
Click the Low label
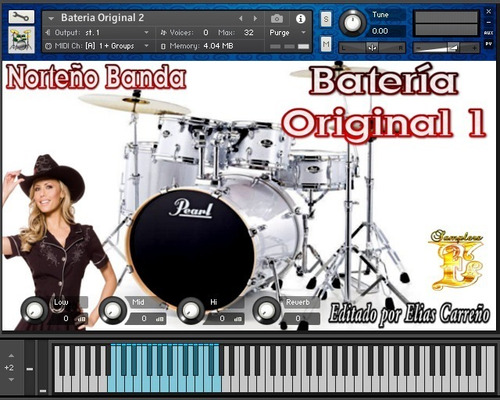[61, 302]
